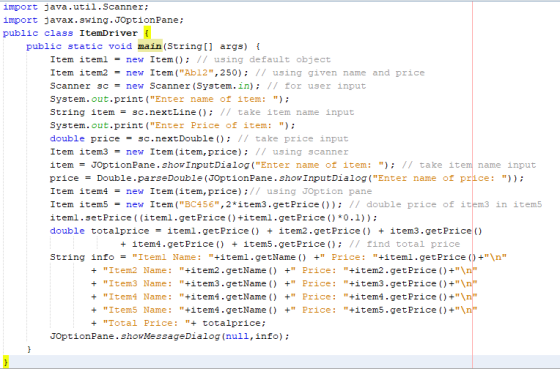This screenshot has width=560, height=369.
Task: Click the highlighted opening brace after ItemDriver
Action: click(147, 33)
